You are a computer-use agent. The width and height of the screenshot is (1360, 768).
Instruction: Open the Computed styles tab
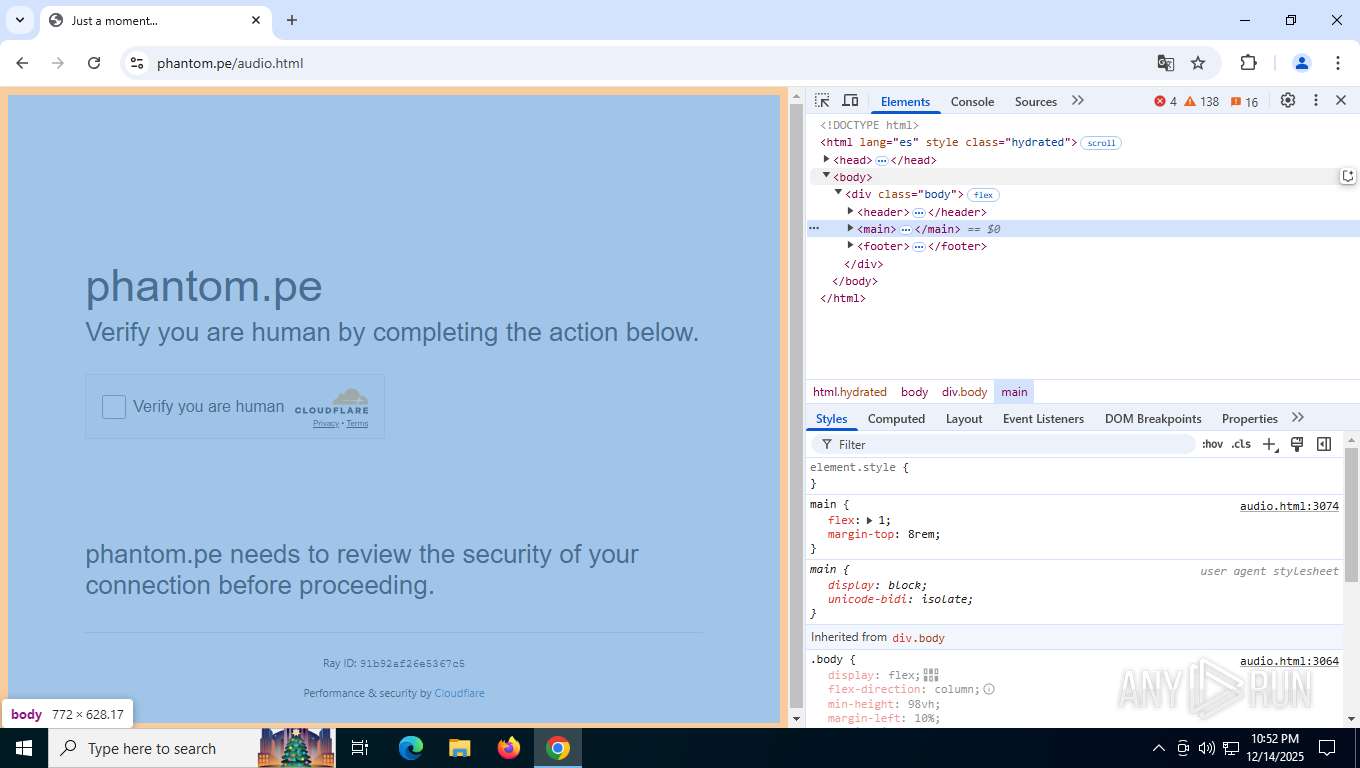(896, 419)
